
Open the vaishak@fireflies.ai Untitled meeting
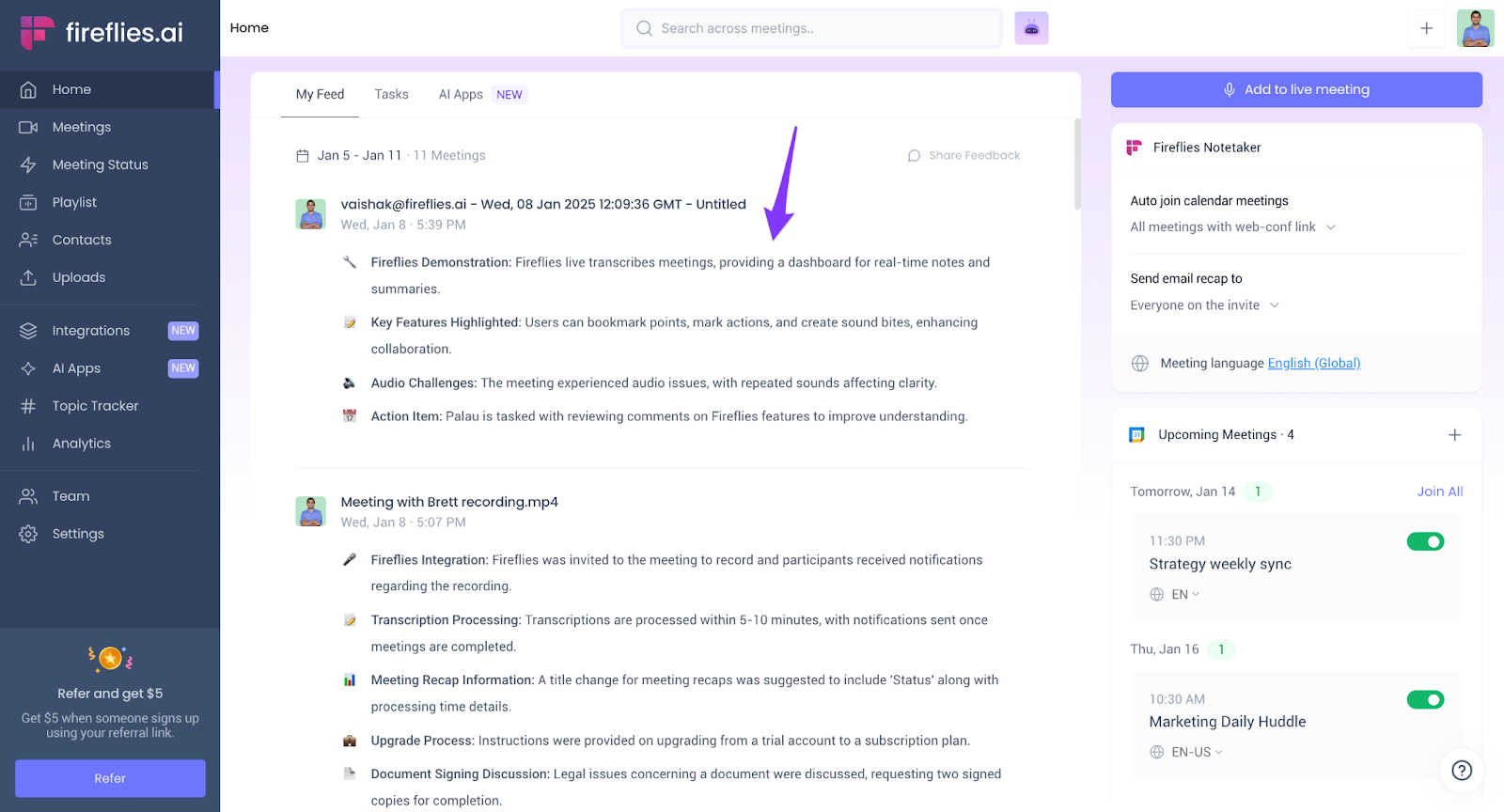click(543, 204)
